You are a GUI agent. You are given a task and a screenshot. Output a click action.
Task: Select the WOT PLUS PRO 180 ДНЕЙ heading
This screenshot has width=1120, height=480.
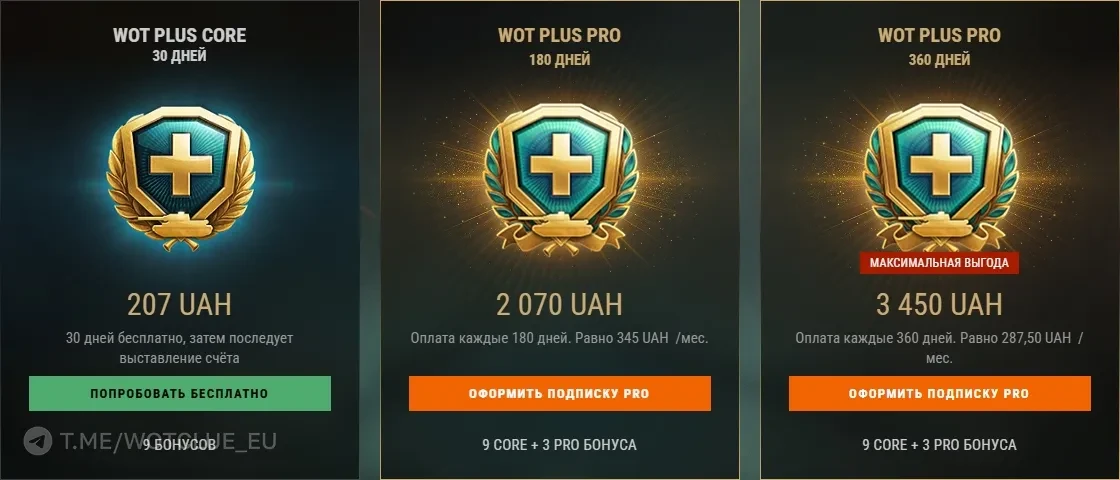click(560, 46)
